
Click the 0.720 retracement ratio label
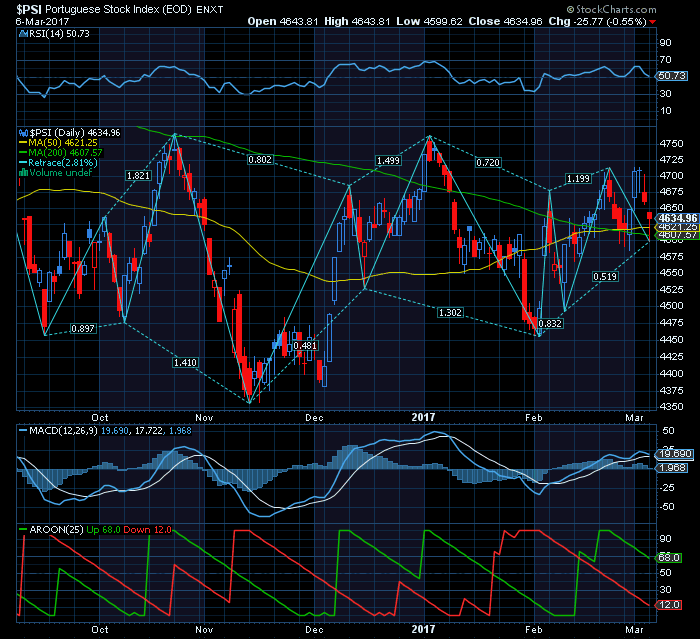click(x=488, y=163)
